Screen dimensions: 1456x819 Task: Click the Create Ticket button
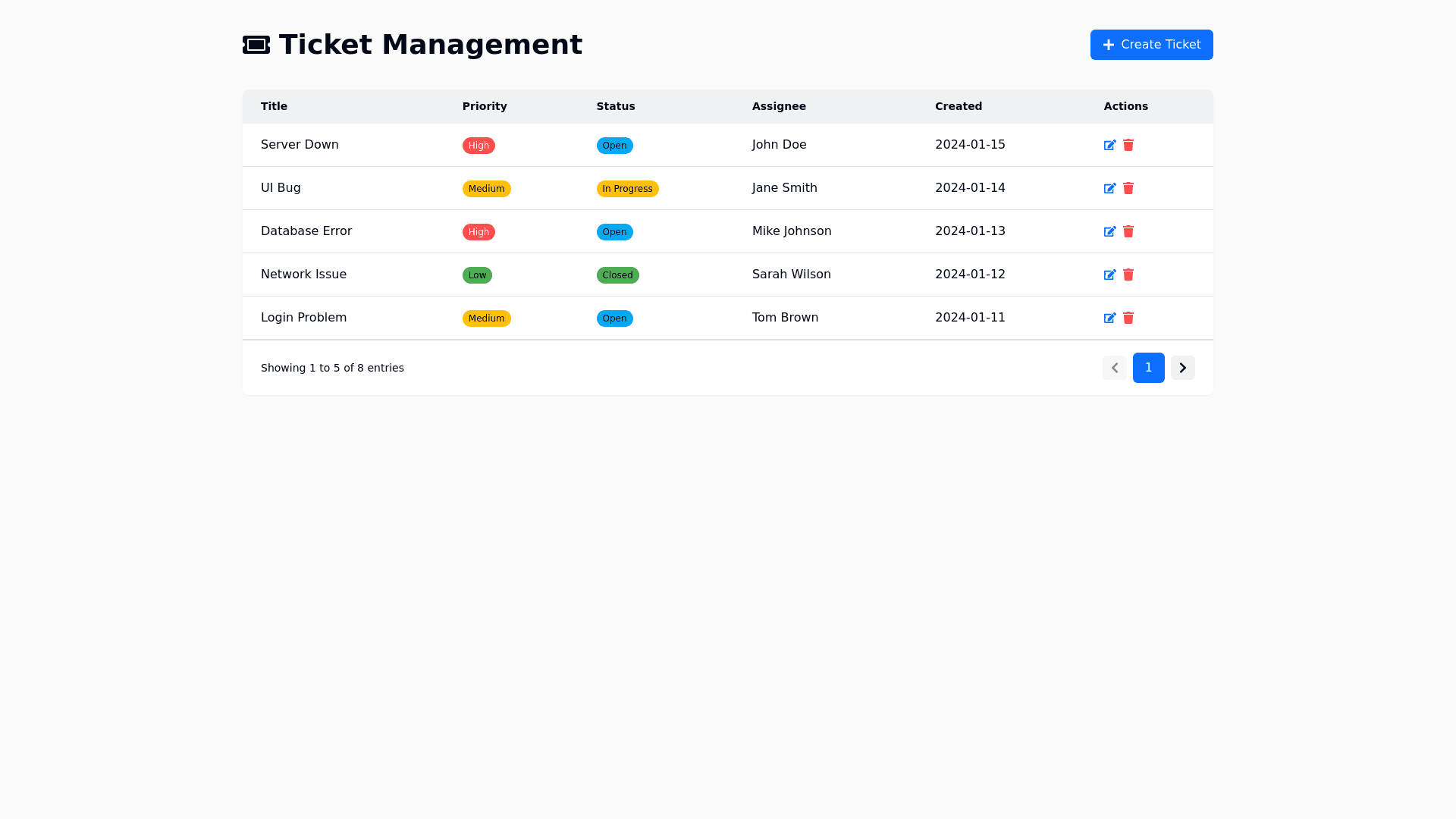[1151, 45]
